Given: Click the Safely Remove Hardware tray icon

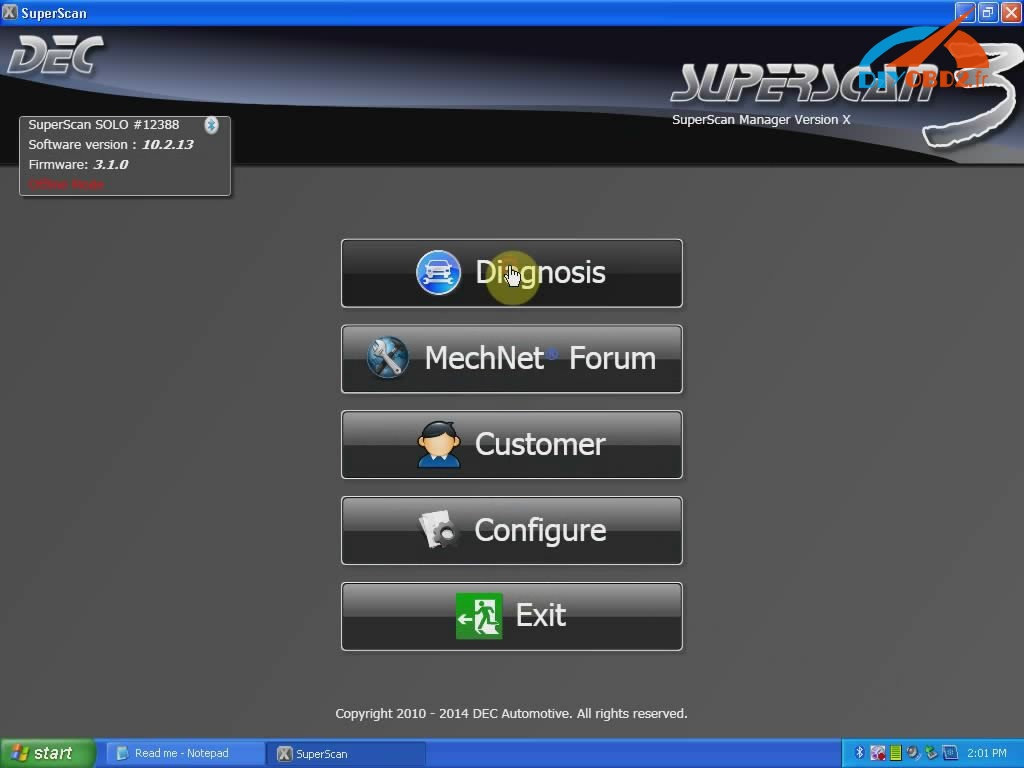Looking at the screenshot, I should coord(930,752).
